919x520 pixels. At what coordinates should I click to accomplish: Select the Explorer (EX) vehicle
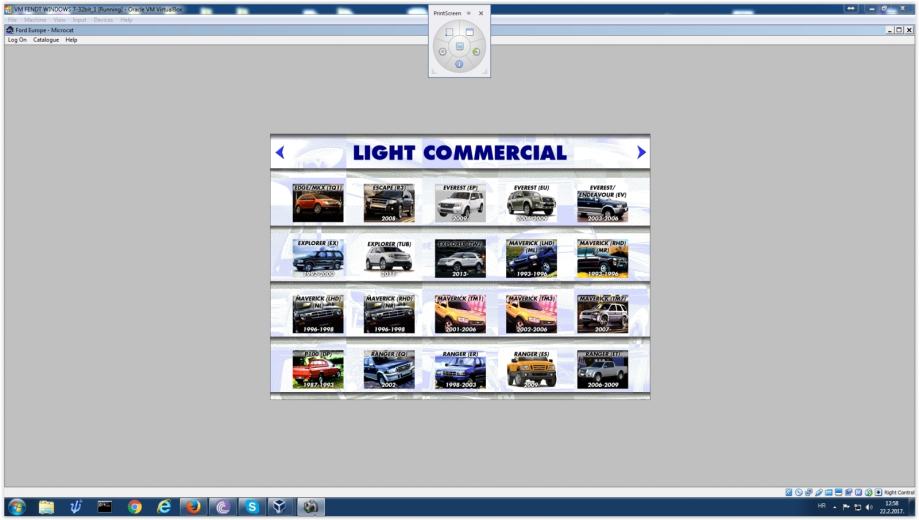tap(318, 258)
